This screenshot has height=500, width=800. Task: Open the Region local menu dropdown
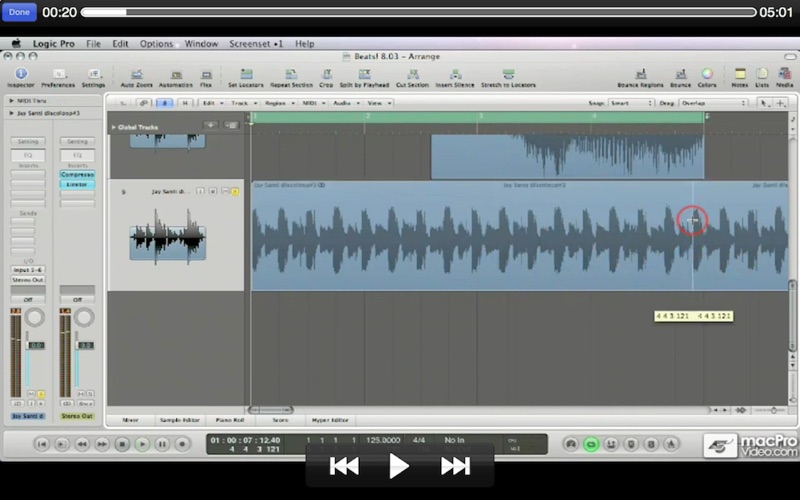tap(279, 103)
